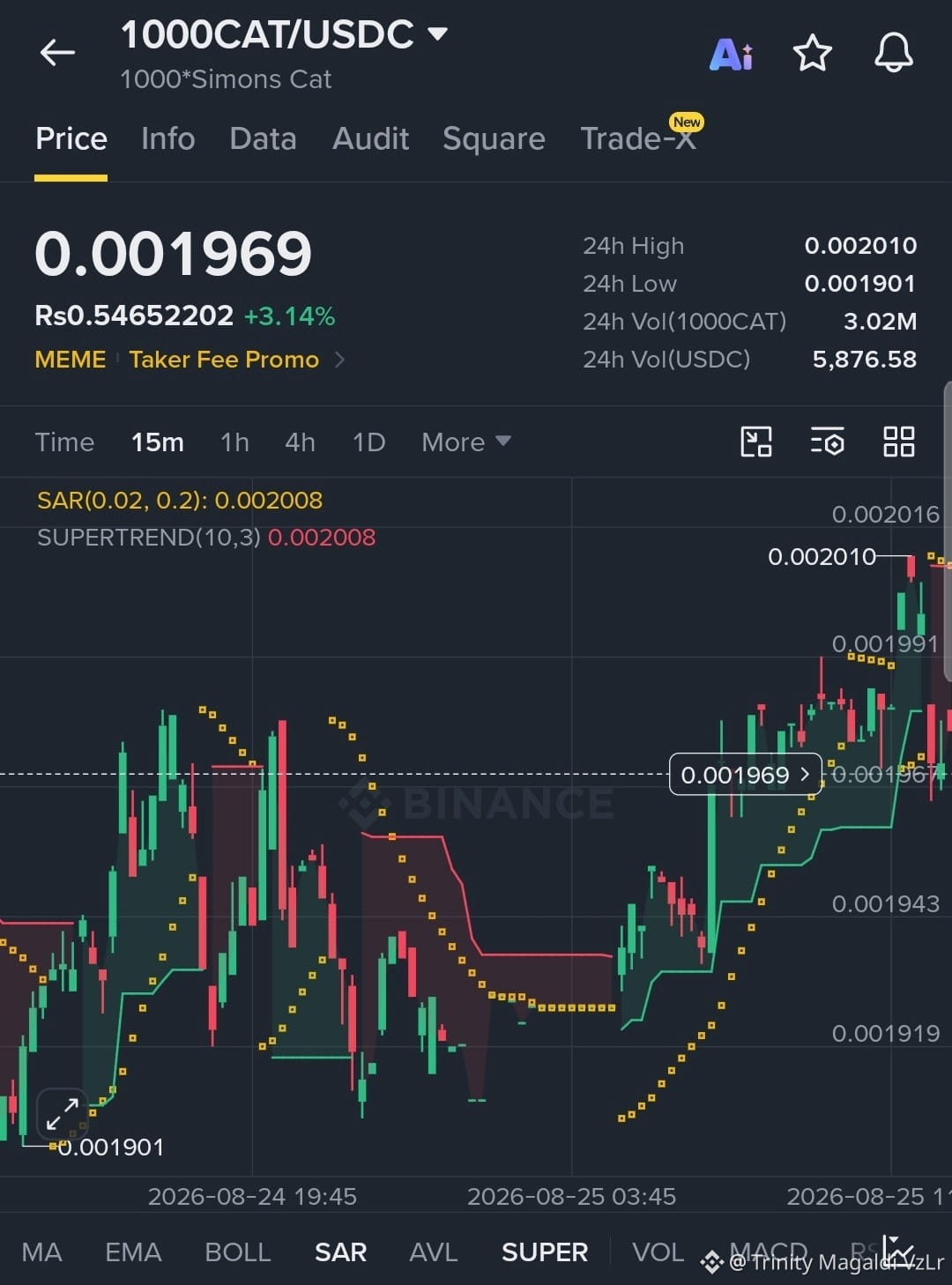Select the 4h chart interval
The image size is (952, 1285).
pos(300,442)
